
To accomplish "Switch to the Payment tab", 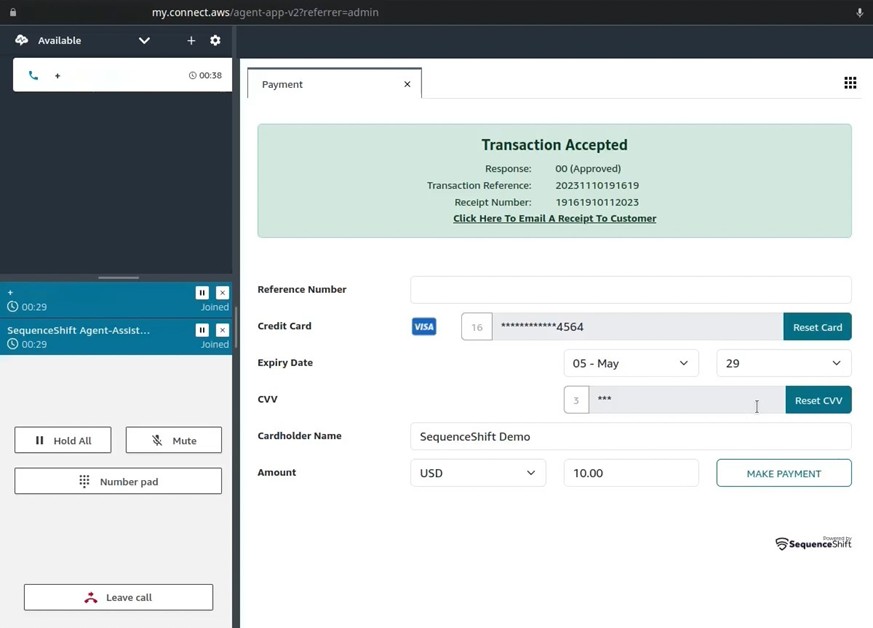I will point(283,84).
